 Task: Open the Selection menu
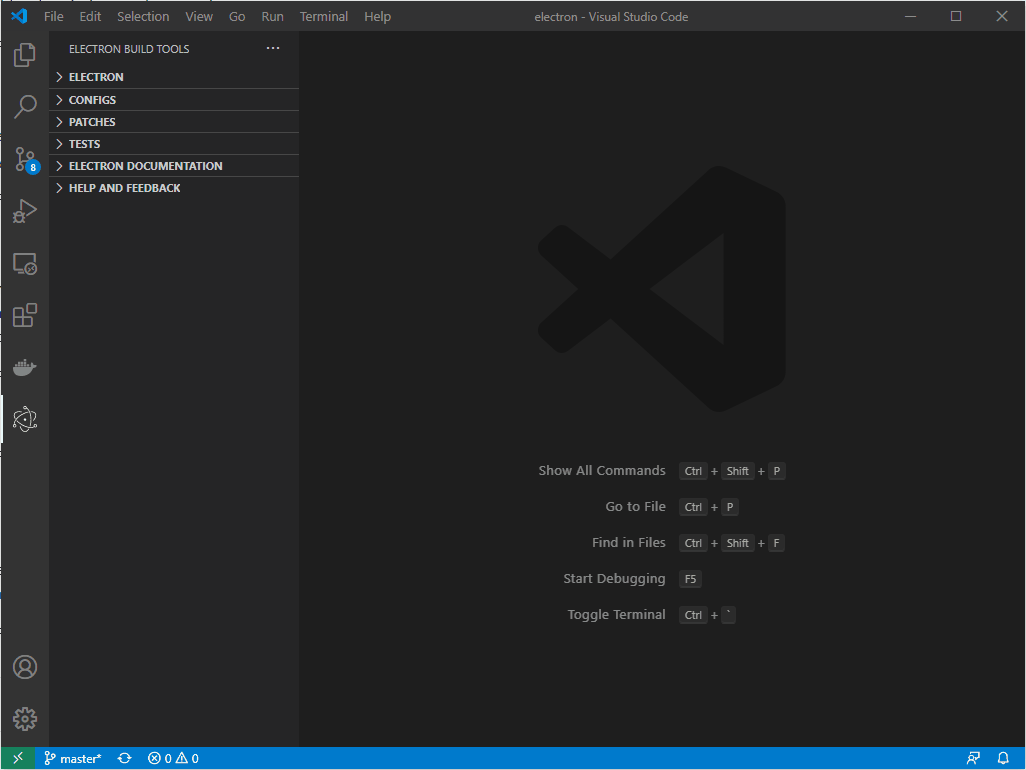143,17
